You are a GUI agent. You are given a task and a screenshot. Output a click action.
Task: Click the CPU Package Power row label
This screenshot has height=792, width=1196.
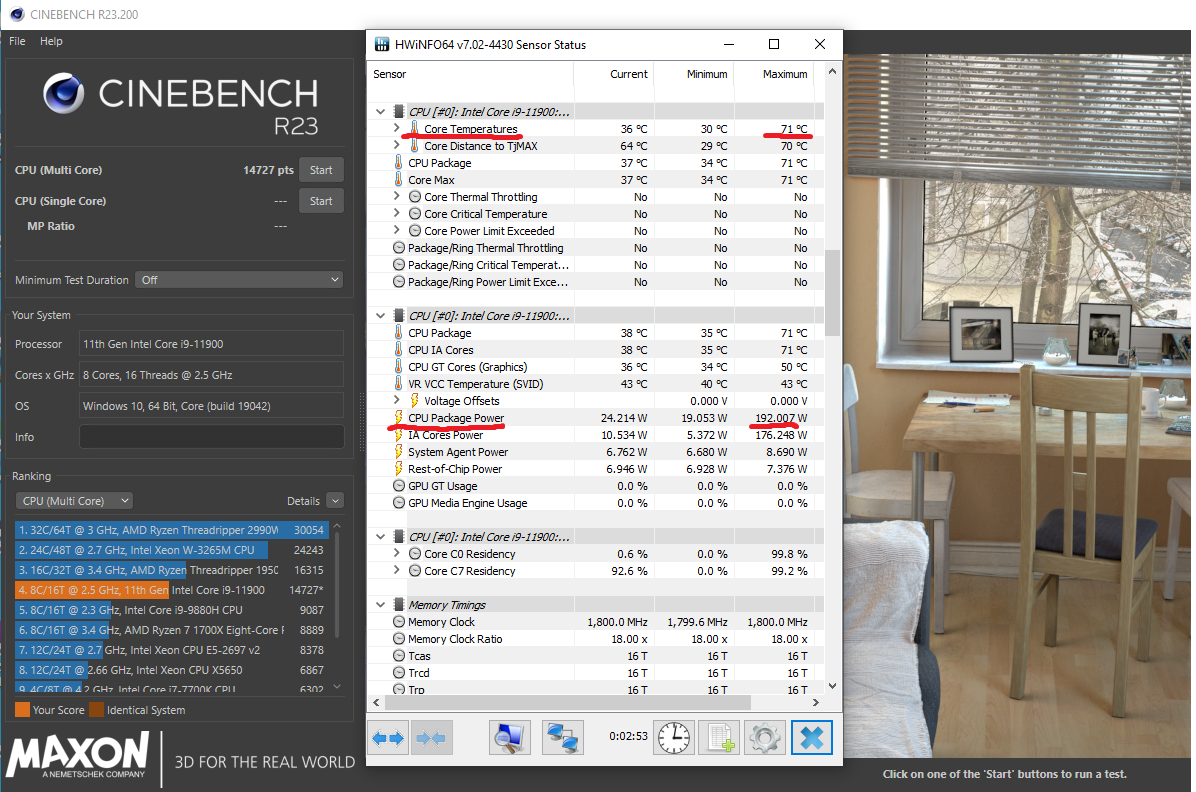coord(456,417)
